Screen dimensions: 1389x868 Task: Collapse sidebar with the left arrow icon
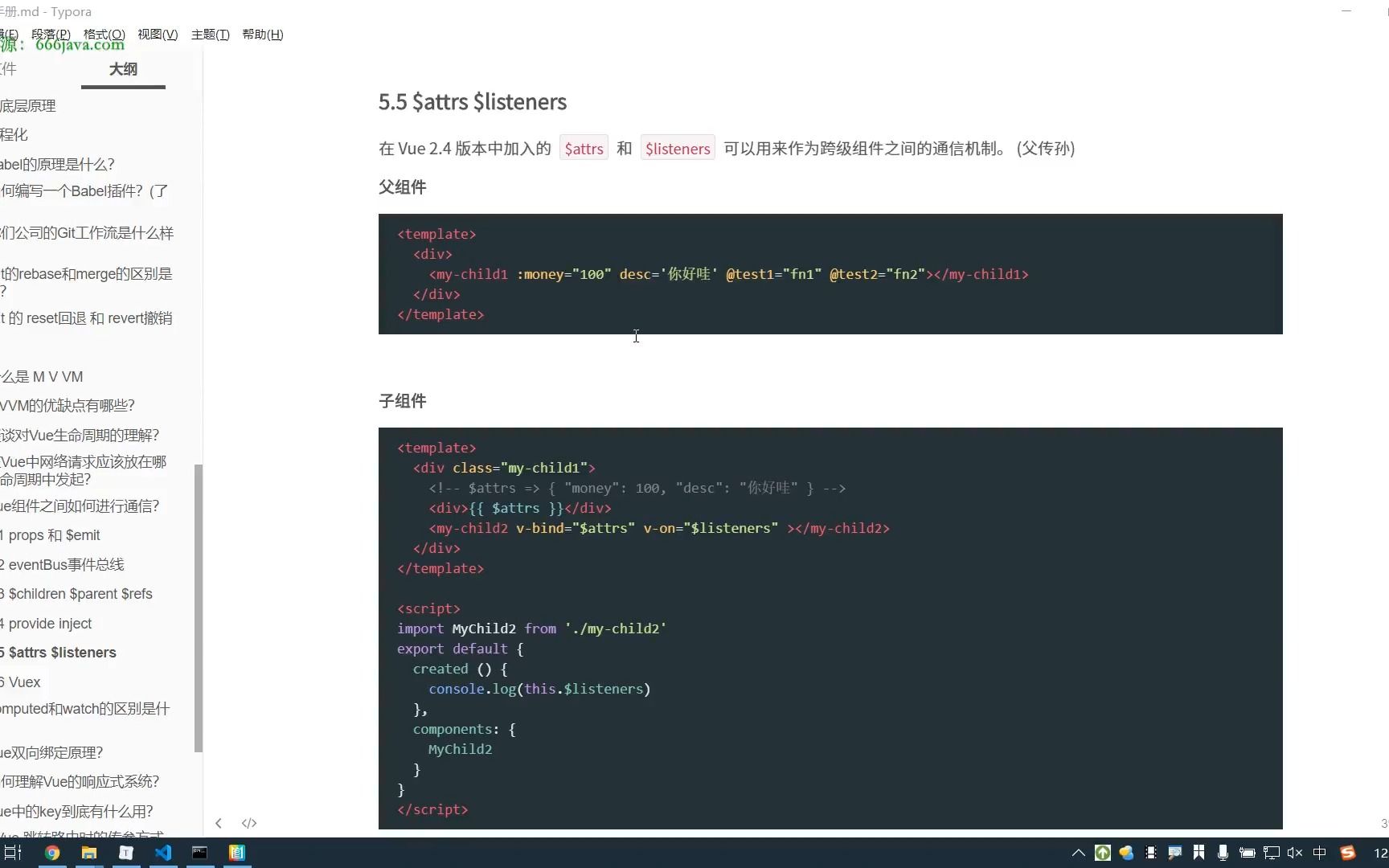click(x=219, y=823)
